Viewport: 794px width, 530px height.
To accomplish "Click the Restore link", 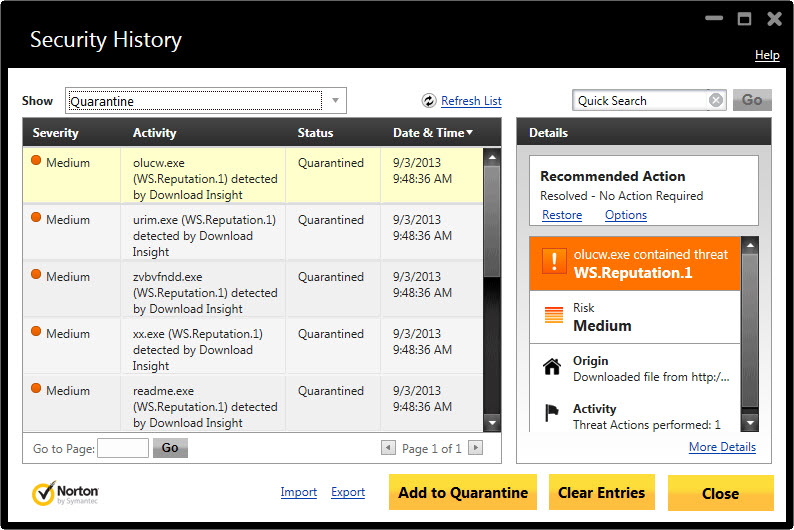I will click(x=562, y=215).
